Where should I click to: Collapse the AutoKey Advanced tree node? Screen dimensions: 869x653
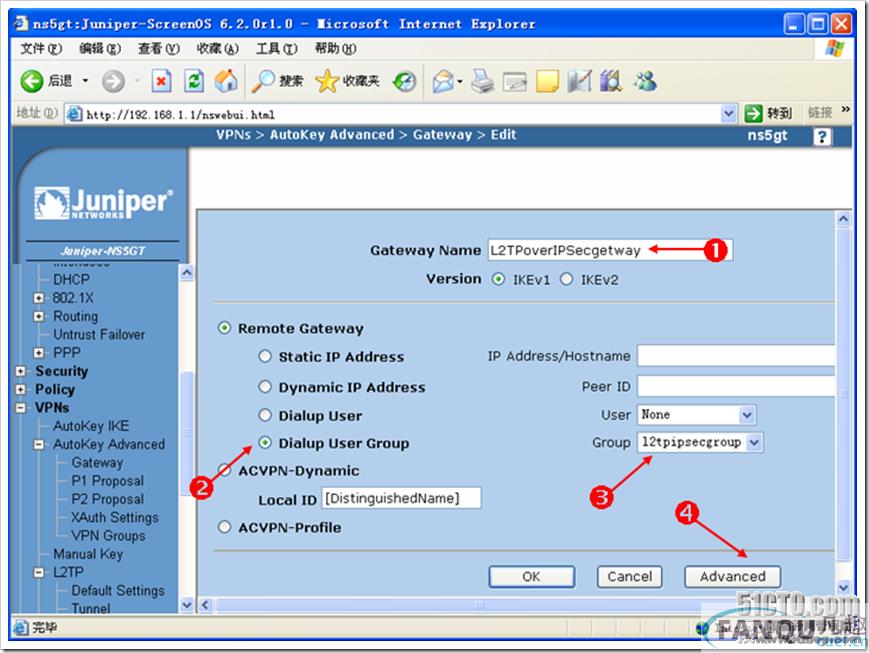coord(38,445)
